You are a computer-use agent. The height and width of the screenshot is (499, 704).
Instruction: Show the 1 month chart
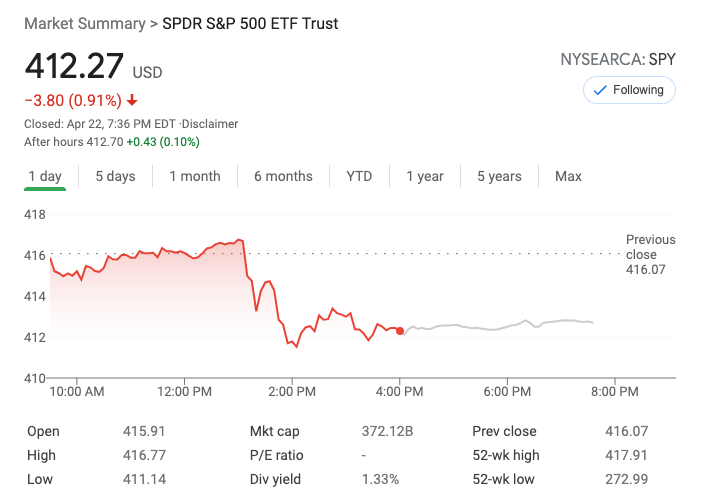click(x=194, y=176)
